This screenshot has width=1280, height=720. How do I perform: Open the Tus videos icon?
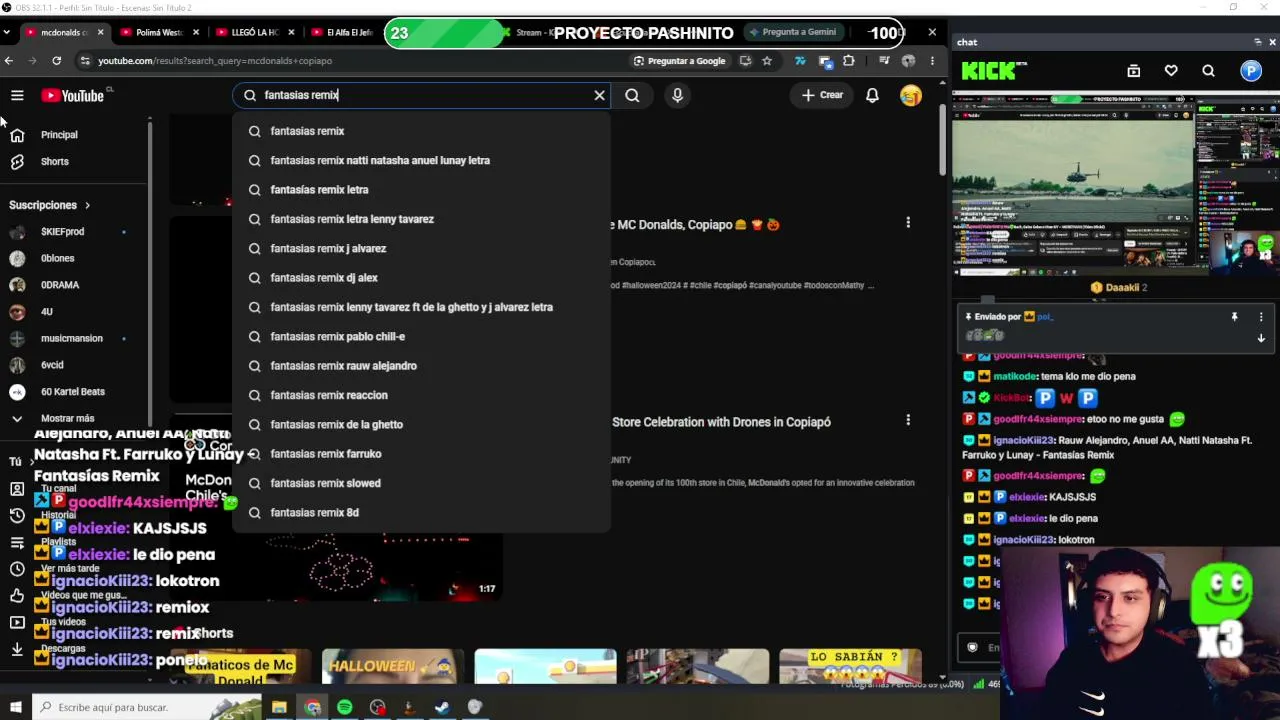point(17,622)
